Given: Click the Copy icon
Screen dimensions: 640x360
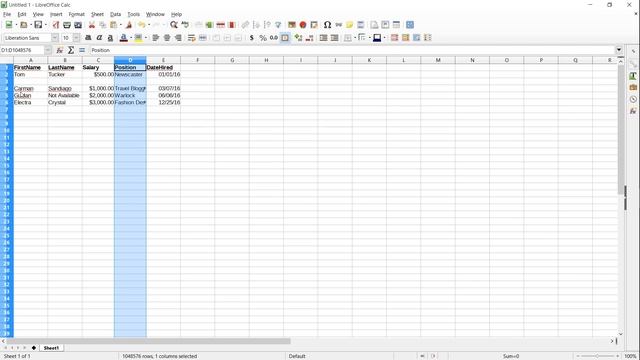Looking at the screenshot, I should pyautogui.click(x=103, y=25).
